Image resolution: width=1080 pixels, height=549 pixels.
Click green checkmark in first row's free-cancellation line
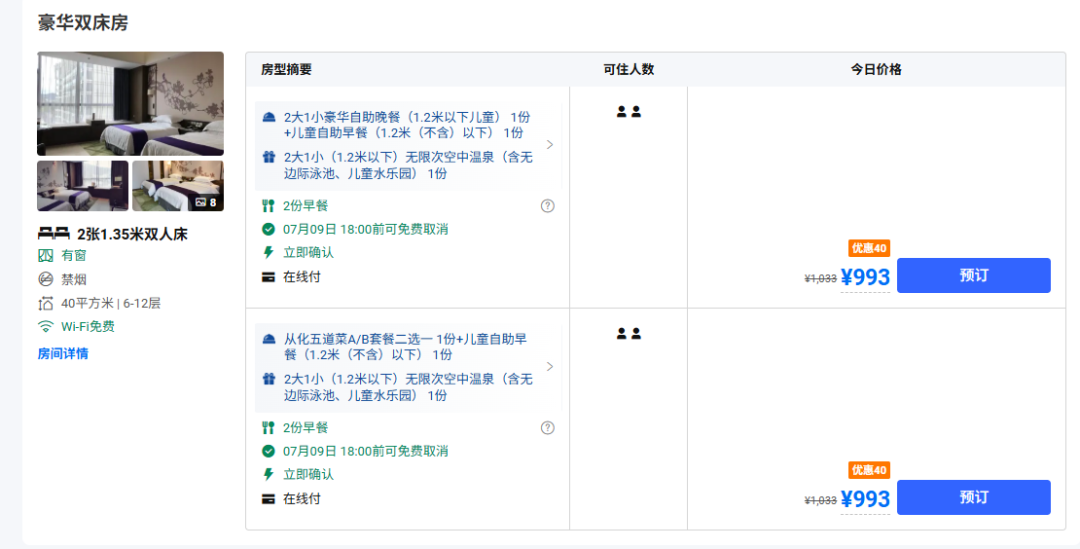click(x=269, y=229)
